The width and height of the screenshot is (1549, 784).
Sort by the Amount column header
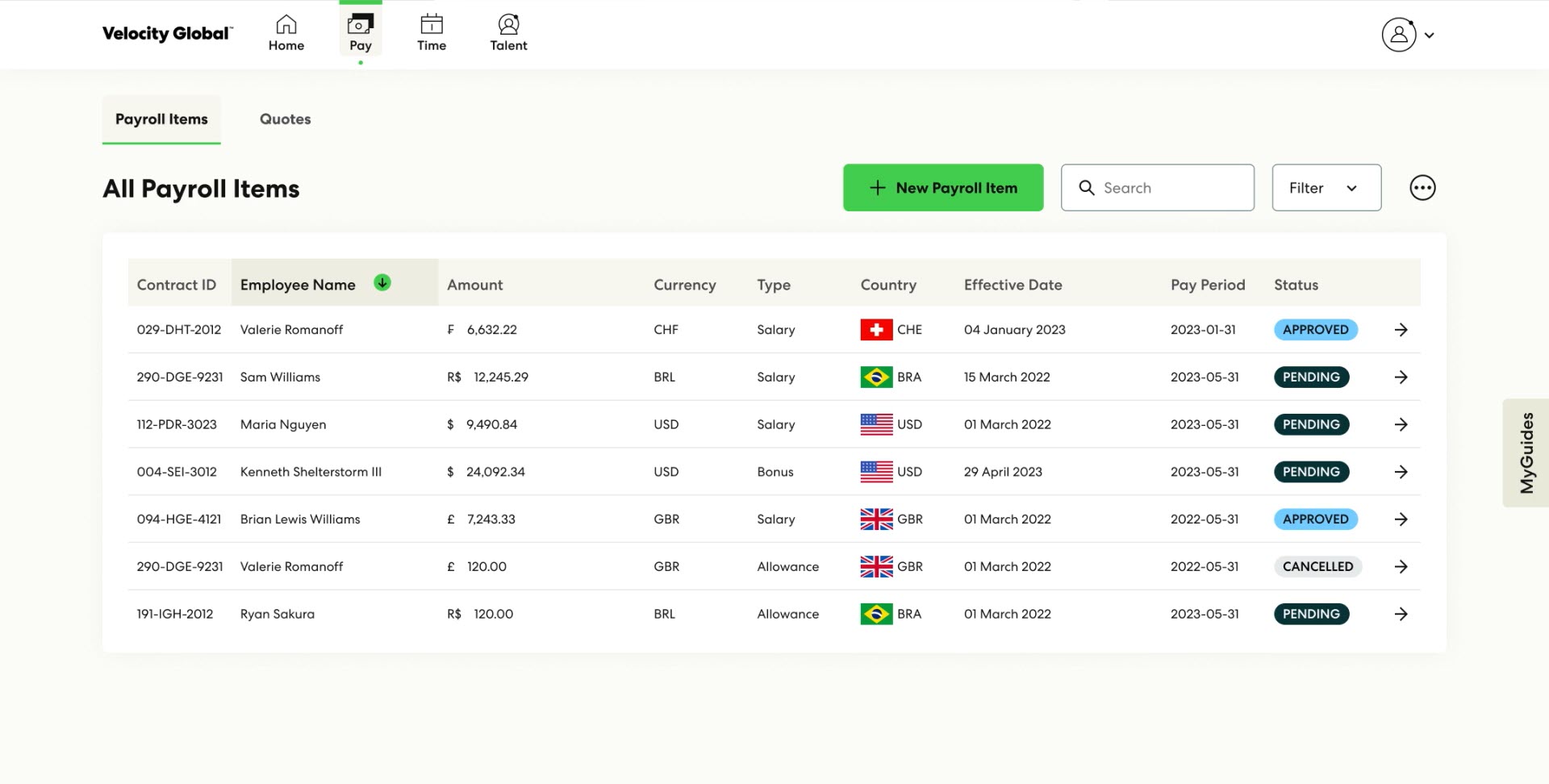point(474,285)
